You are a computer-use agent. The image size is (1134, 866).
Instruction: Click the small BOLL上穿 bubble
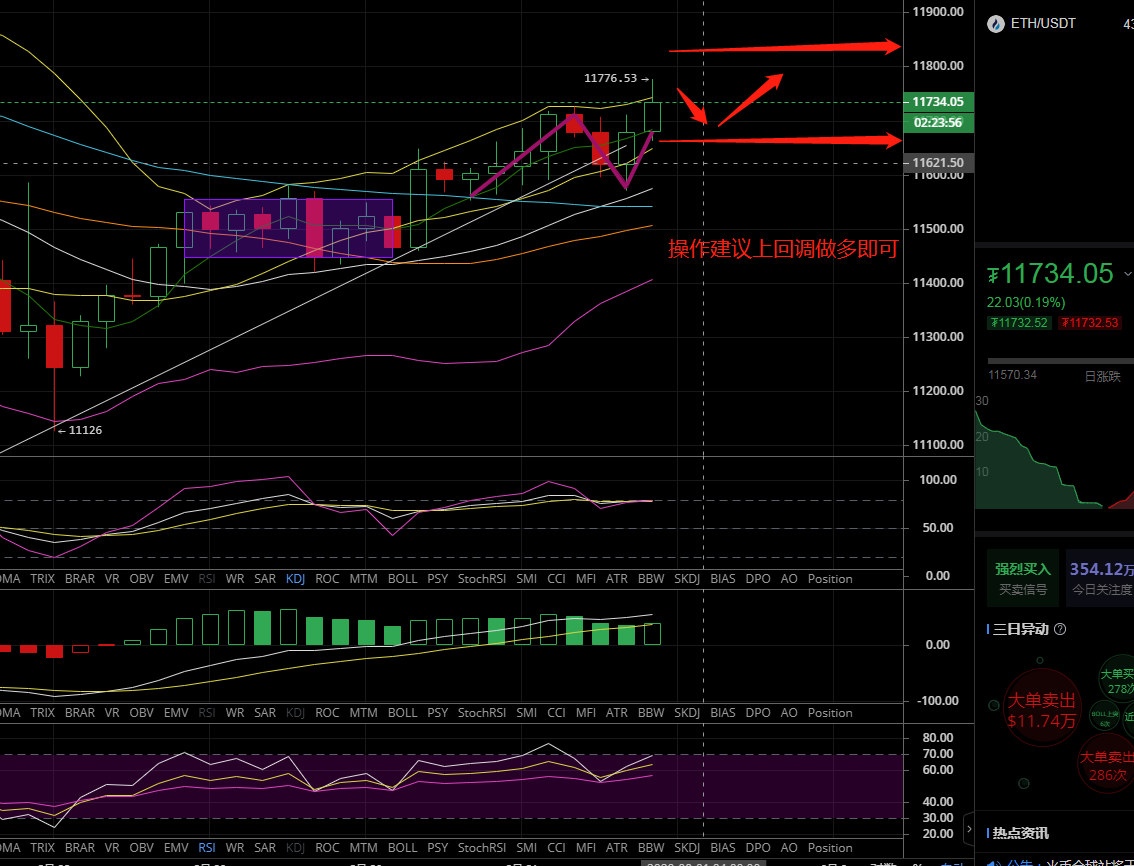(x=1105, y=715)
